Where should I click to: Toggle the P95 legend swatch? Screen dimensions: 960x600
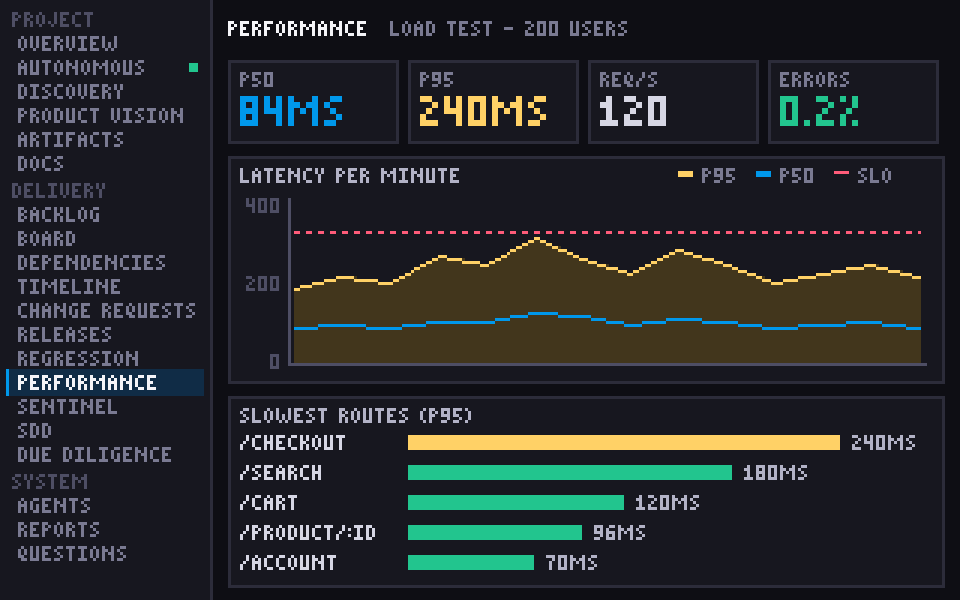pos(685,174)
